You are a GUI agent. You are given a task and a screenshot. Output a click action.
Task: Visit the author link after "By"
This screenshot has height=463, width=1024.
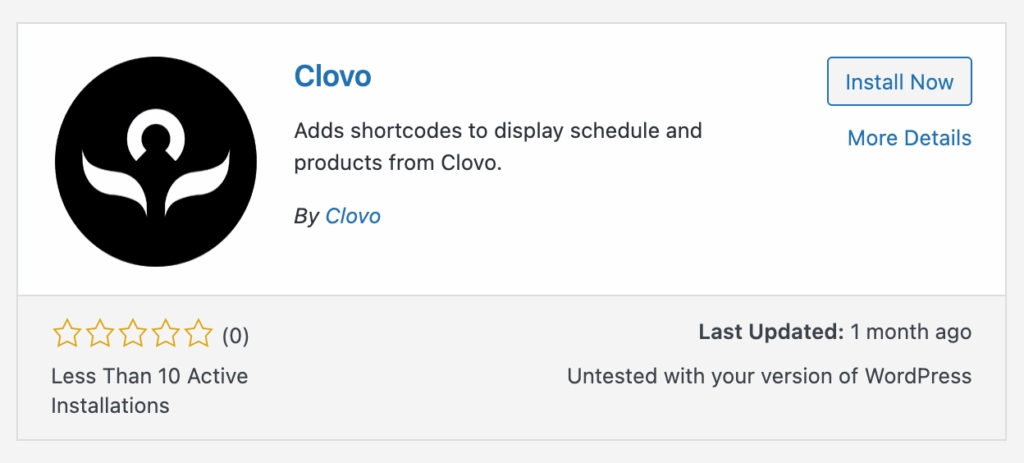353,216
